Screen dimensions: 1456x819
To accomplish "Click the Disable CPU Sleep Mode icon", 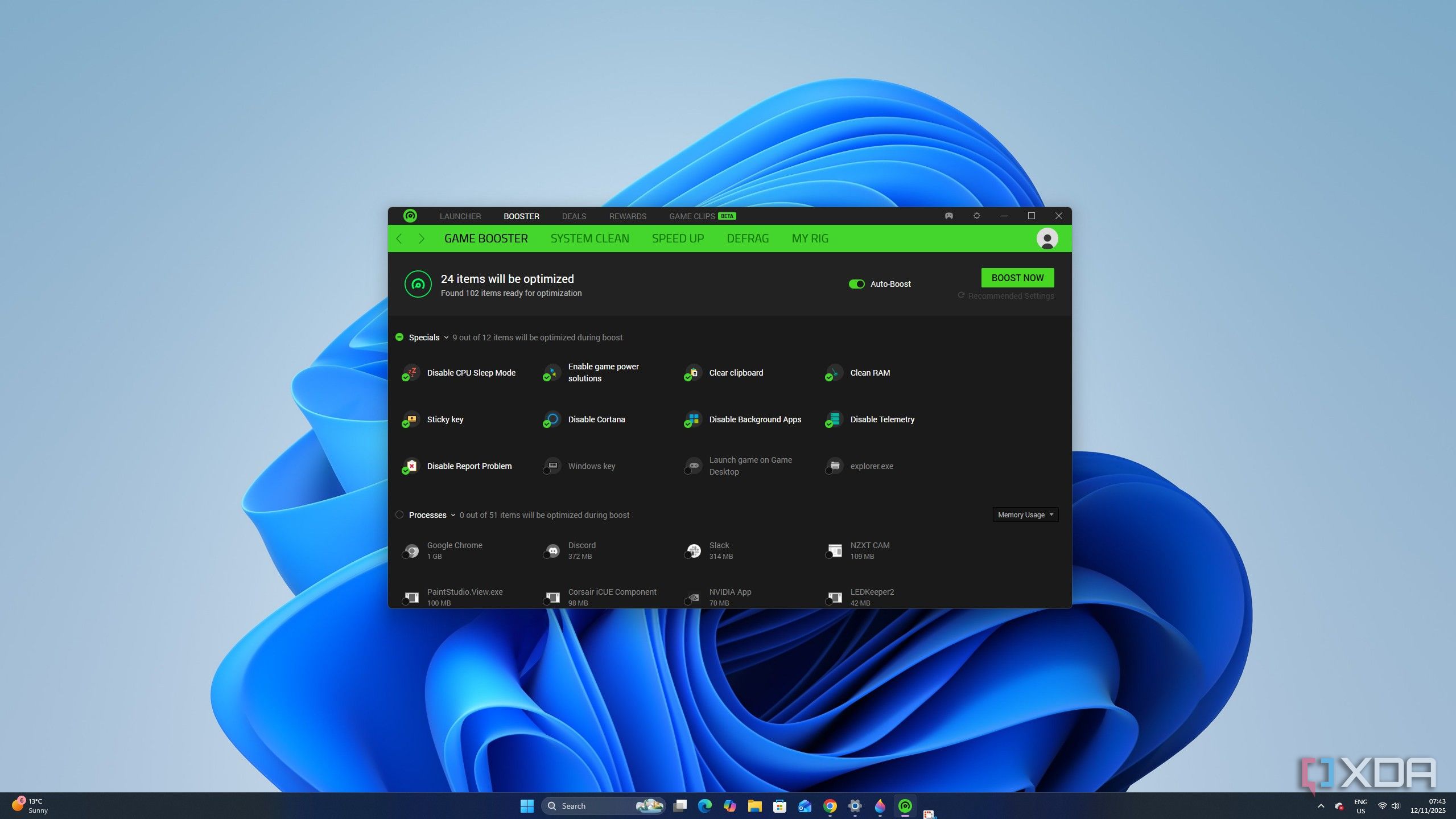I will (x=411, y=372).
